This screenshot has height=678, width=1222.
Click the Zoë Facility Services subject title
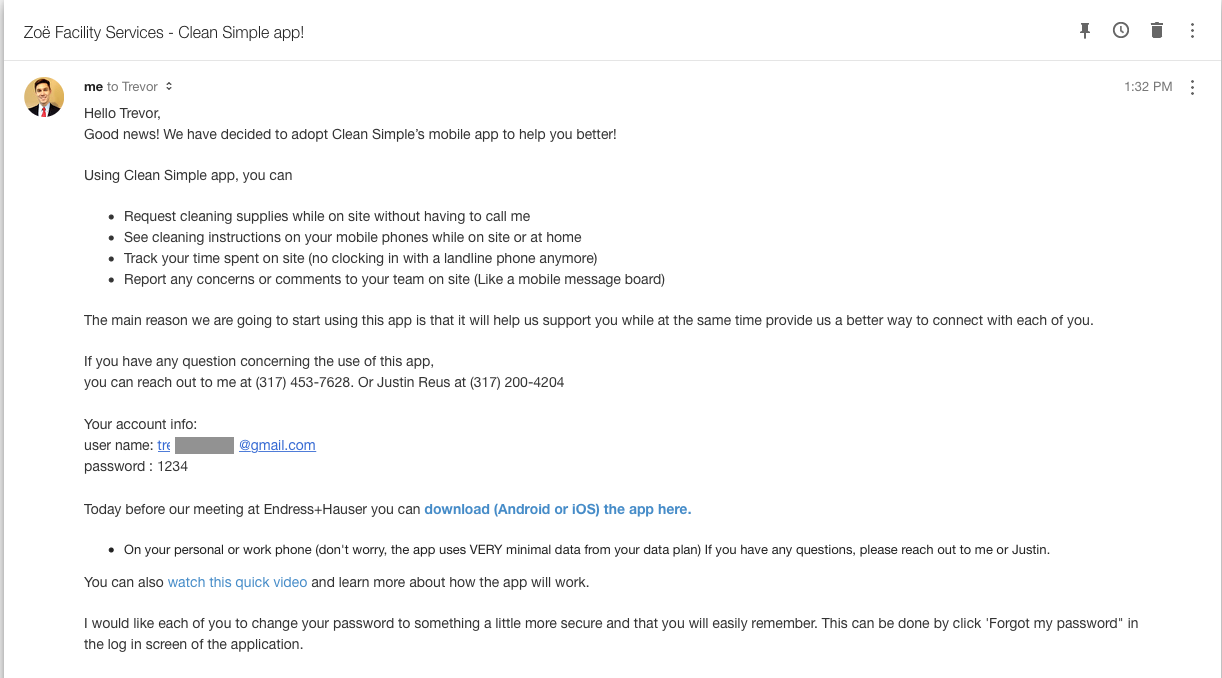(164, 32)
